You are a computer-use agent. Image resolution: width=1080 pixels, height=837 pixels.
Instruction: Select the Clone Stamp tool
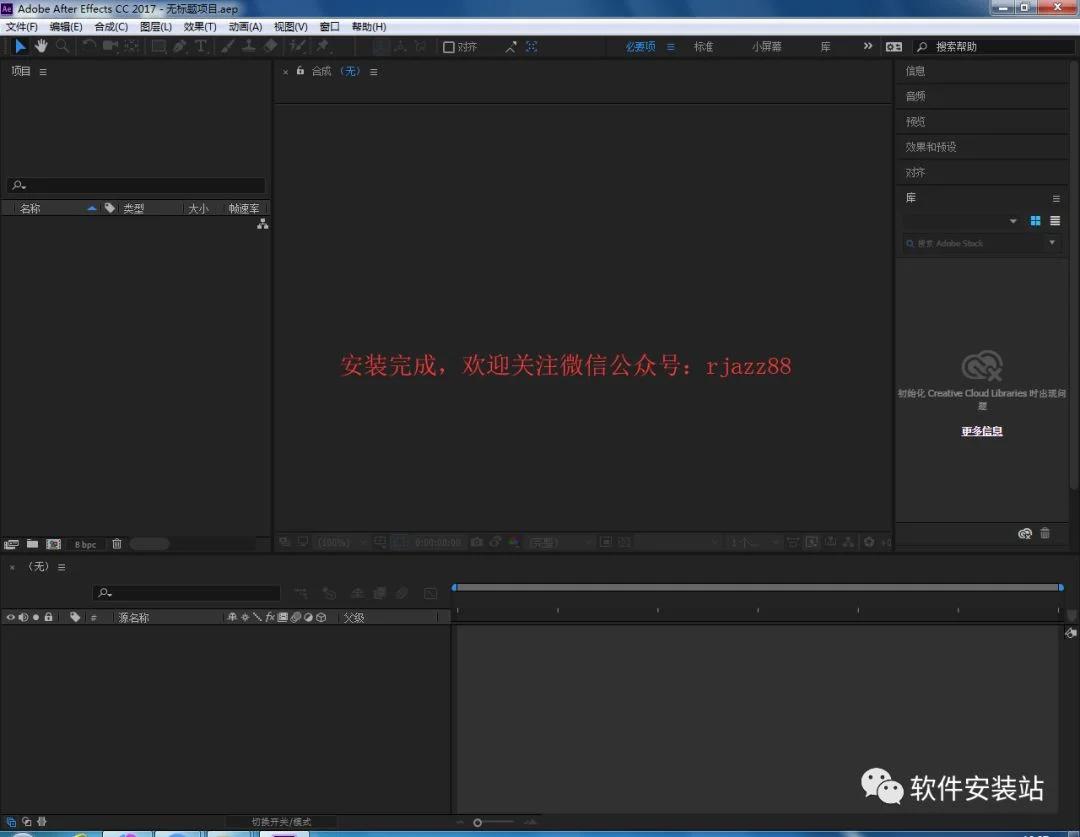[x=249, y=46]
